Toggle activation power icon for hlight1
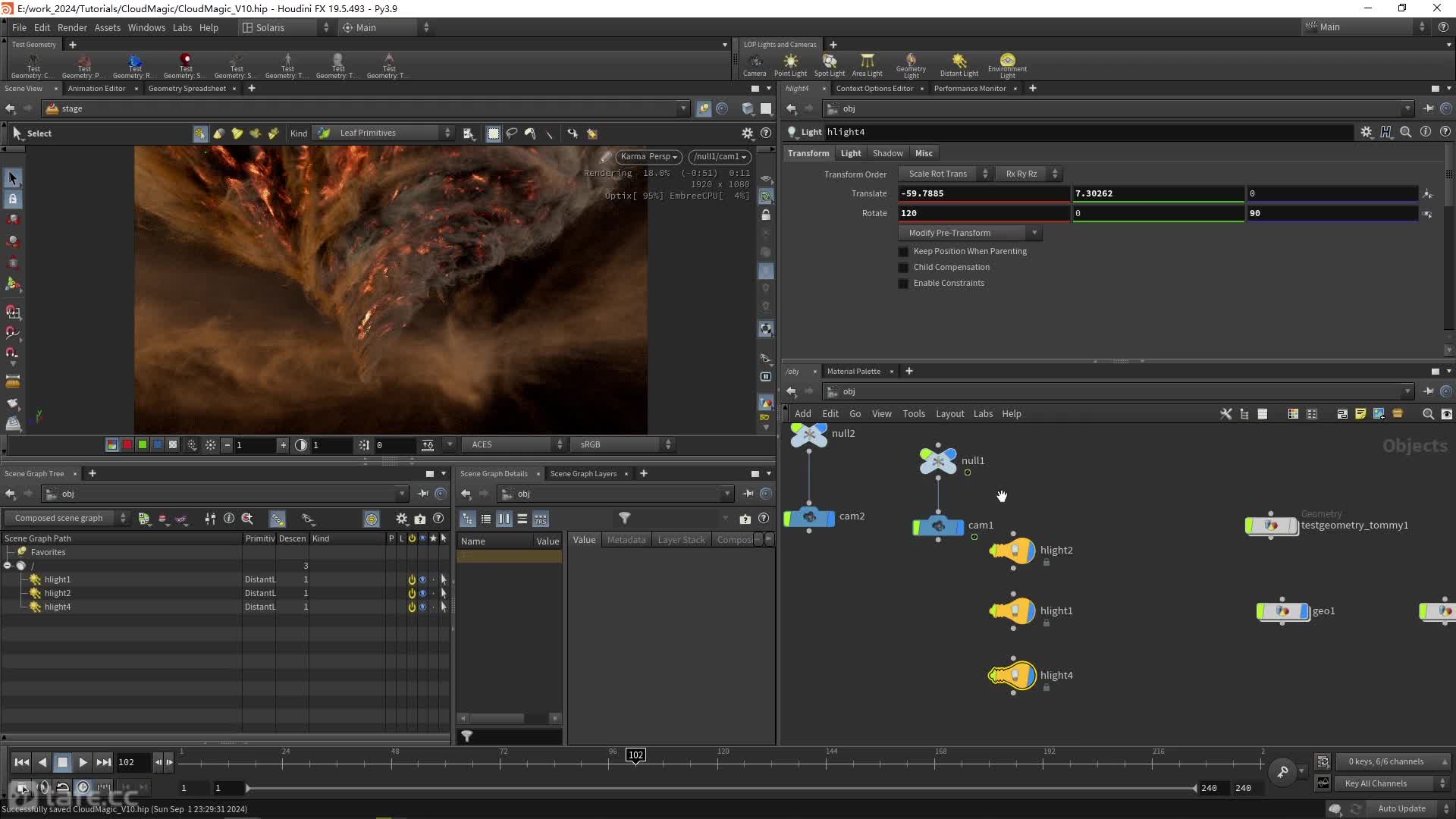The image size is (1456, 819). tap(412, 579)
